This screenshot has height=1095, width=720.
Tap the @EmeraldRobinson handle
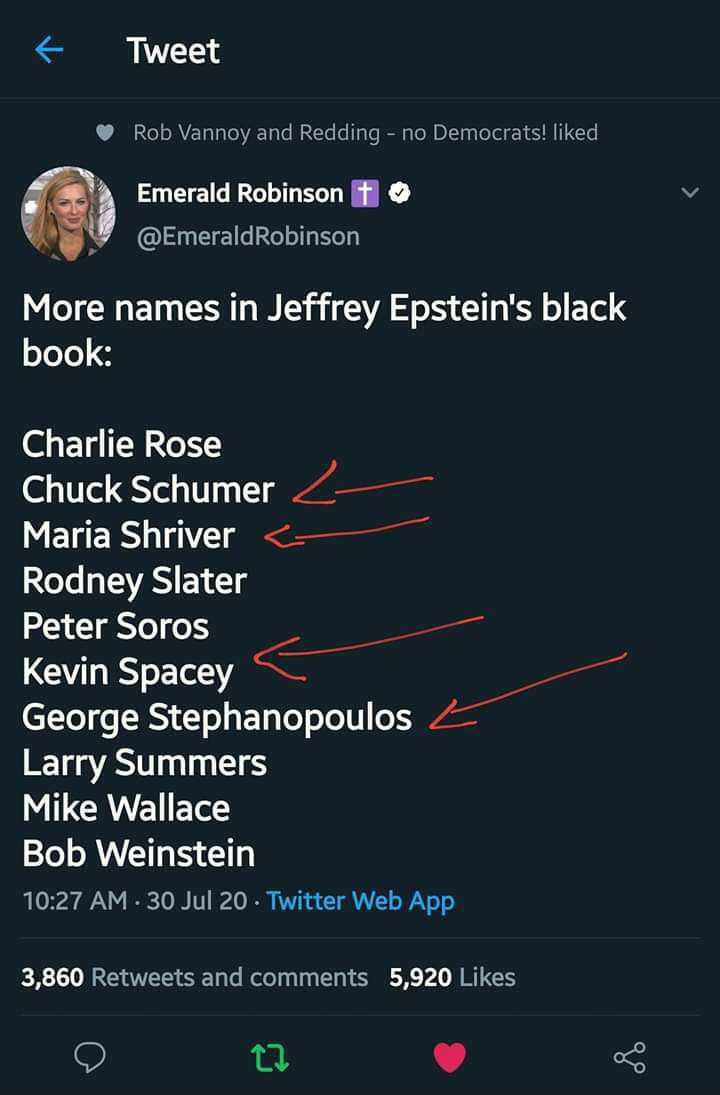pyautogui.click(x=247, y=236)
